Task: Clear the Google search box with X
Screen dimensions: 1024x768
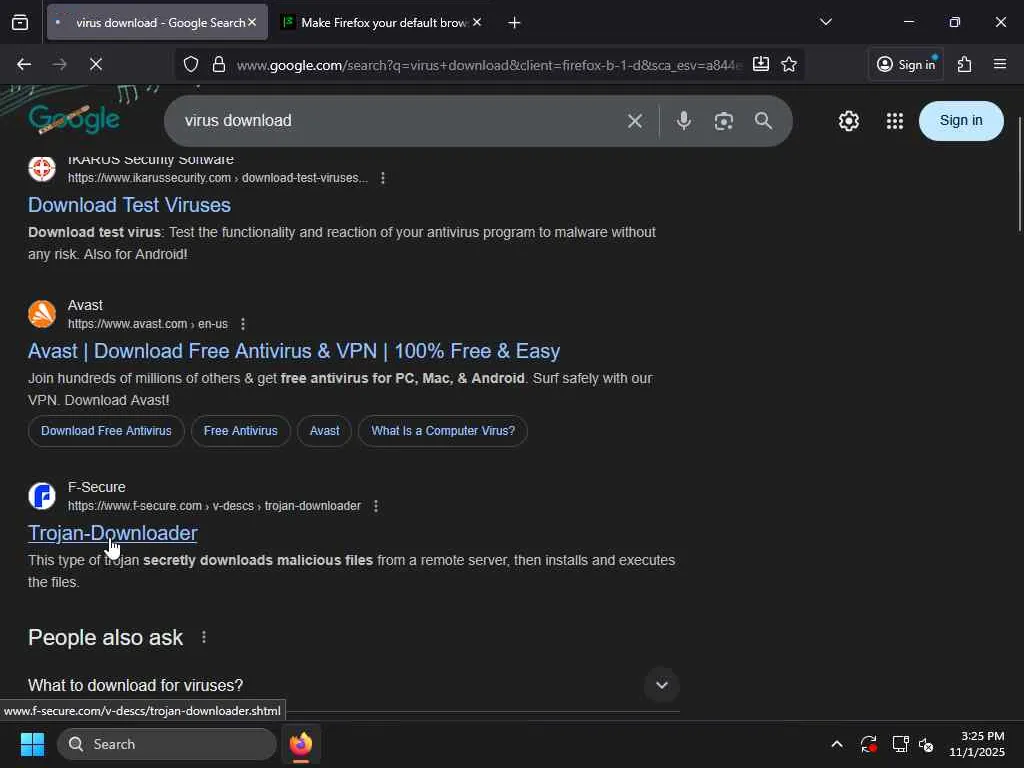Action: click(635, 121)
